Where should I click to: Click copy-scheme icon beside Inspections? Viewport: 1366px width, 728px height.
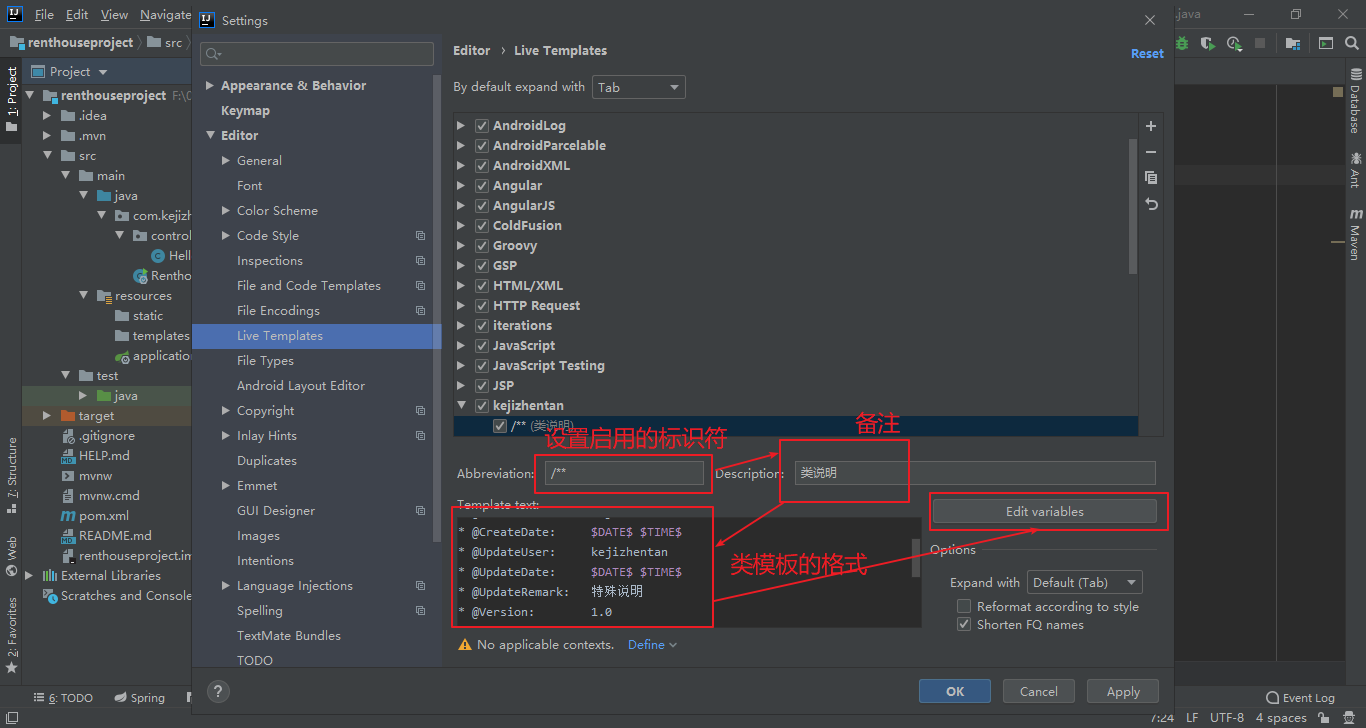pyautogui.click(x=420, y=261)
